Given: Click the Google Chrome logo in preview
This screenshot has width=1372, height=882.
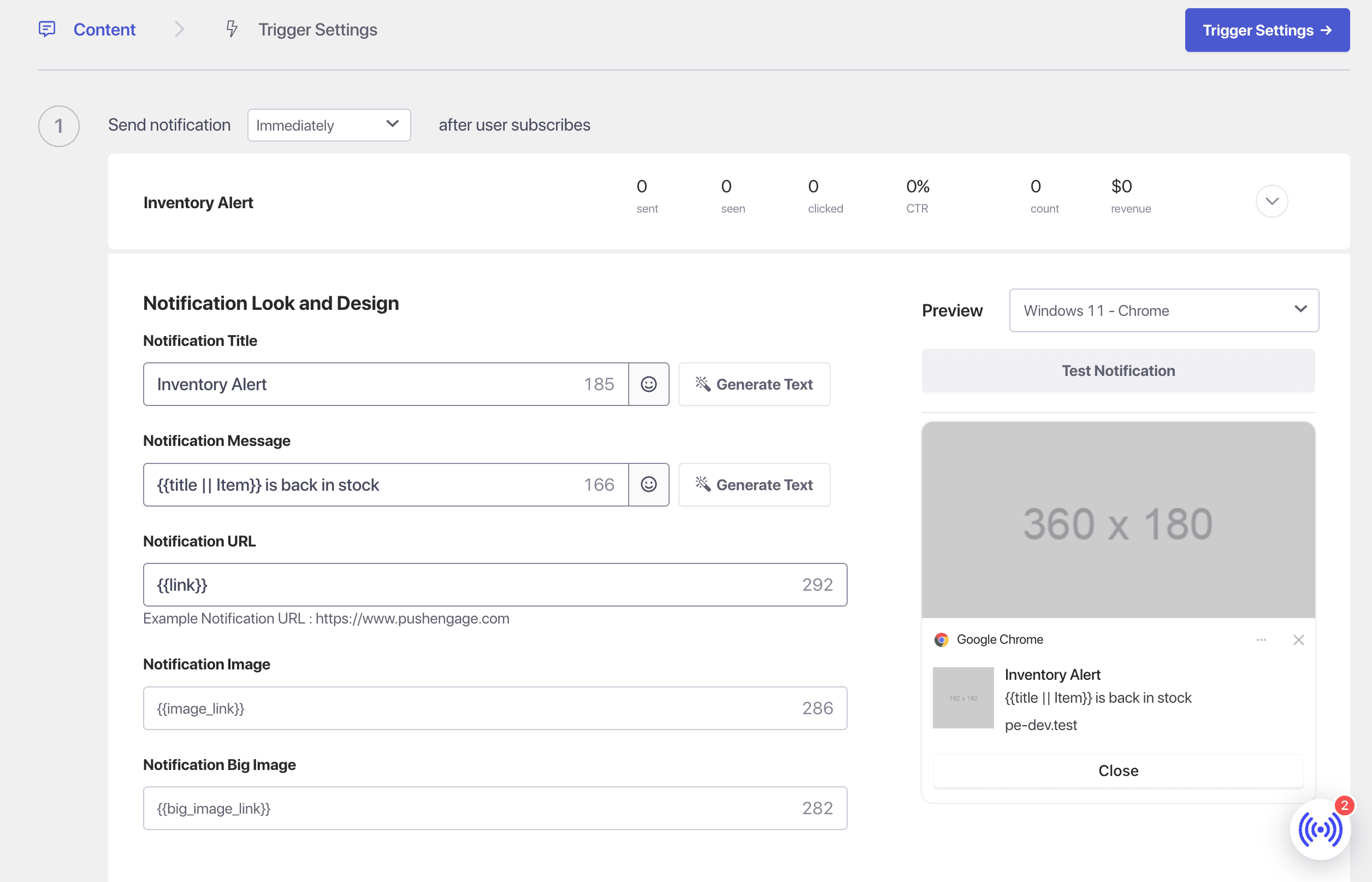Looking at the screenshot, I should 941,640.
